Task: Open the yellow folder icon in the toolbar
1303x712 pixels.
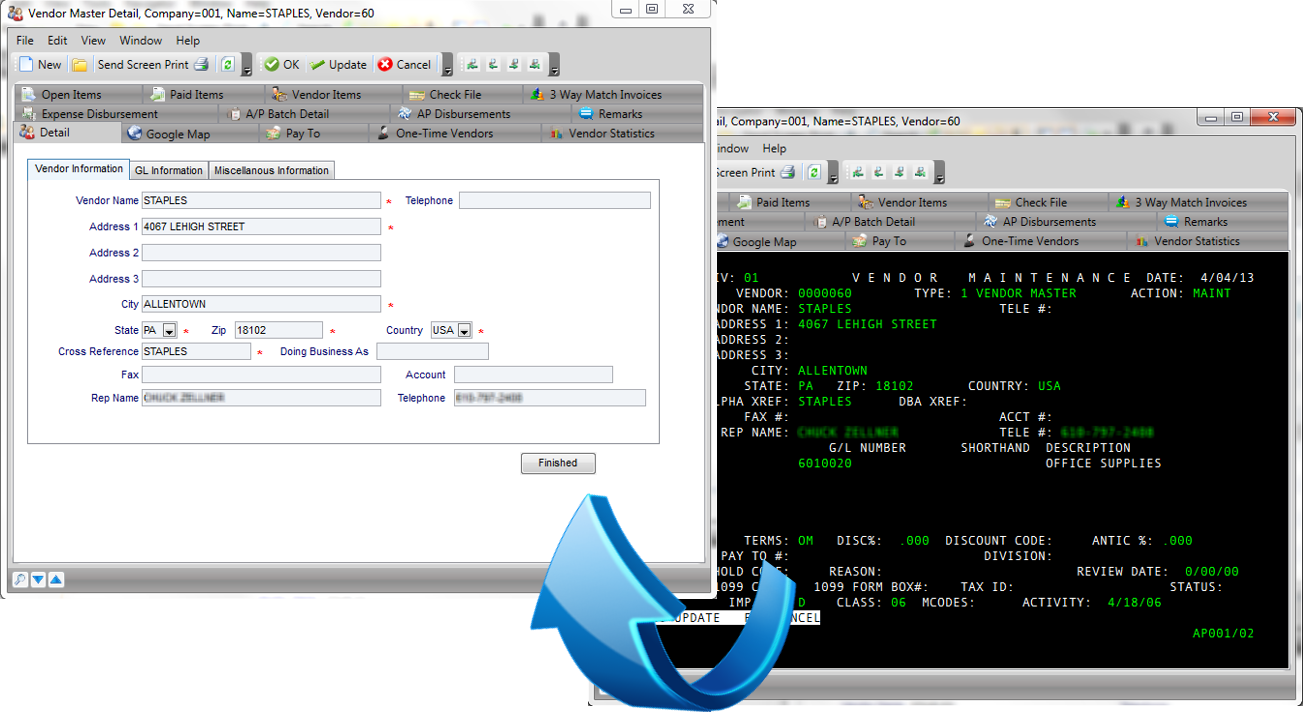Action: pos(79,64)
